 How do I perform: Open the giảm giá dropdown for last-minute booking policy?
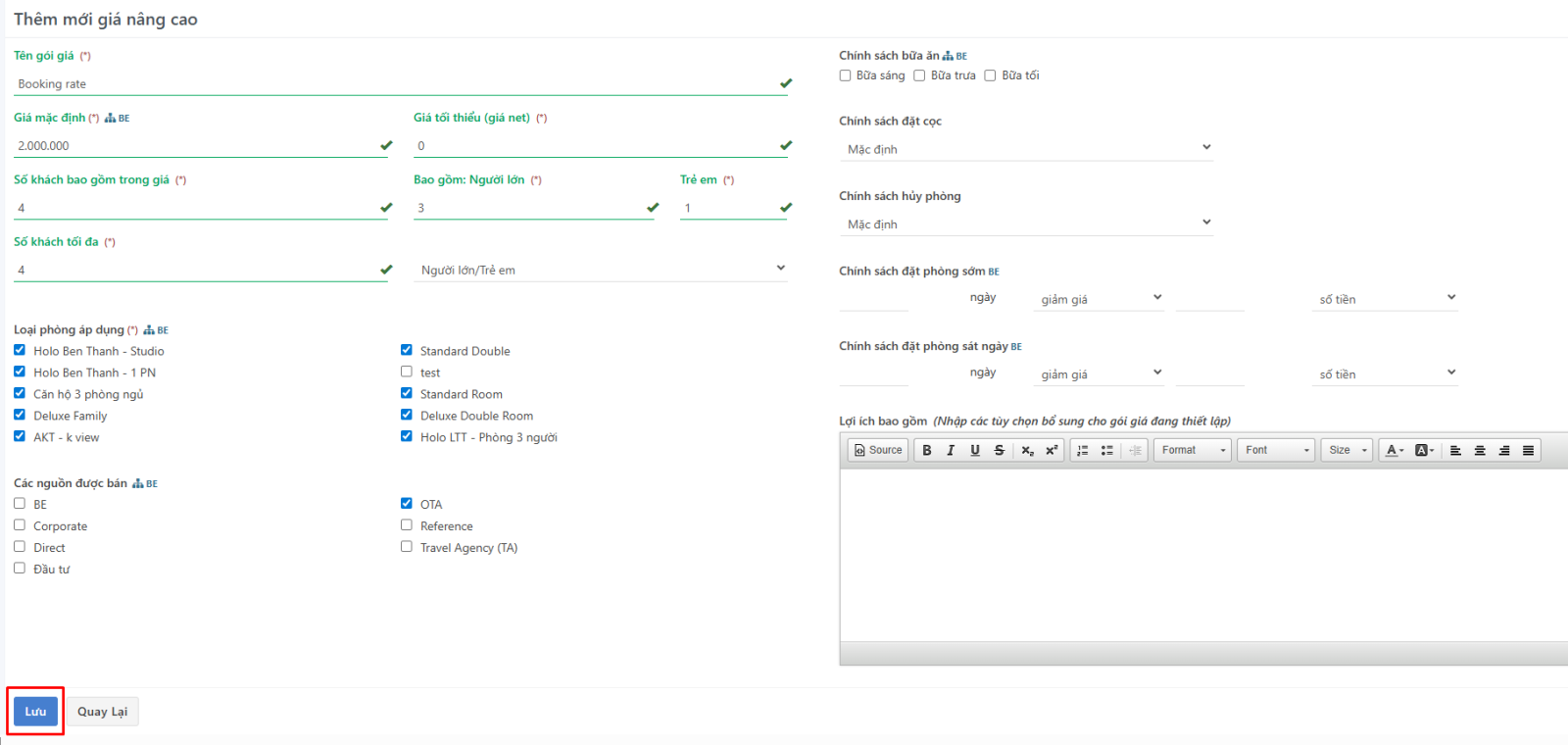tap(1099, 373)
